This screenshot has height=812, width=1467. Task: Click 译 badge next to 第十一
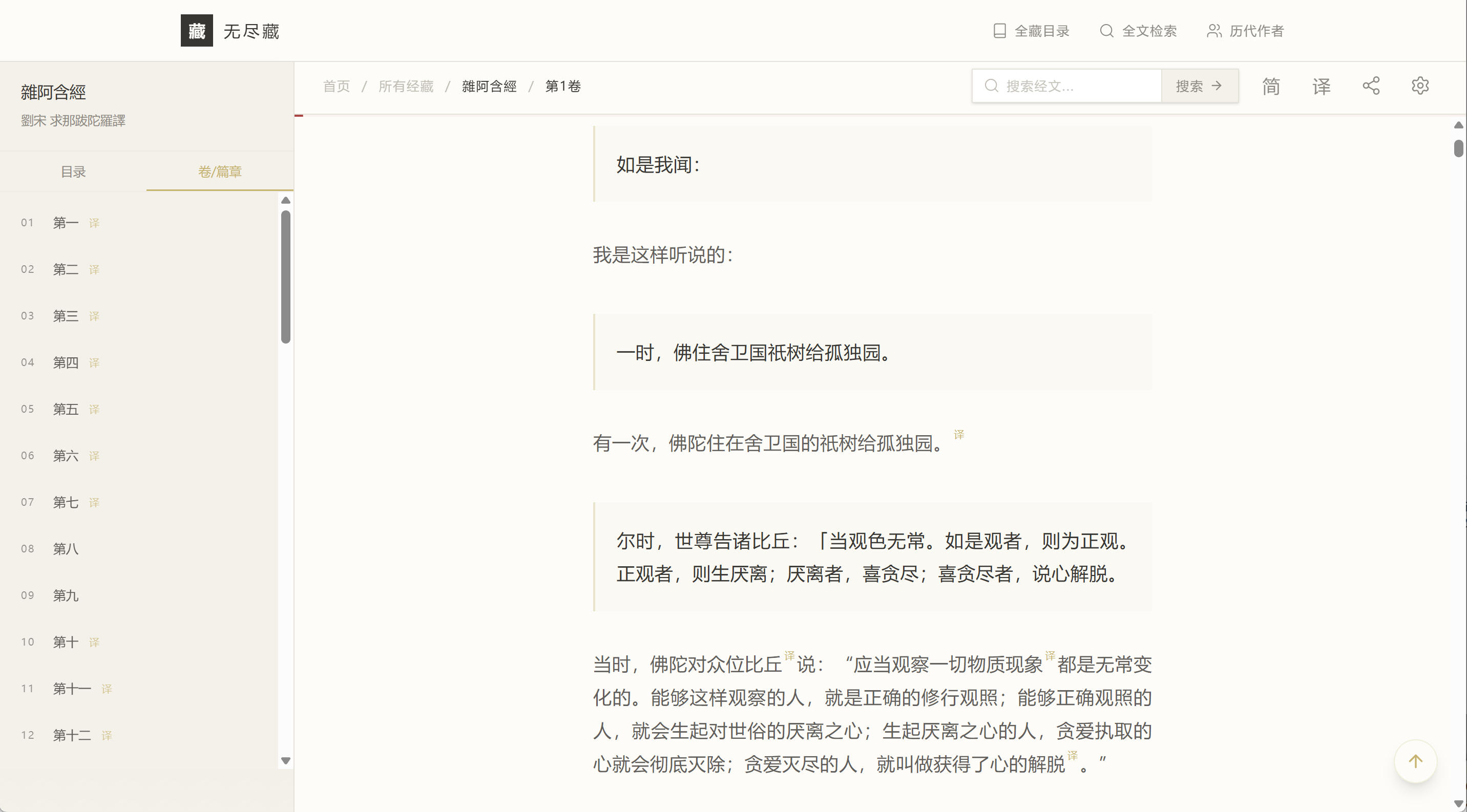[x=107, y=690]
